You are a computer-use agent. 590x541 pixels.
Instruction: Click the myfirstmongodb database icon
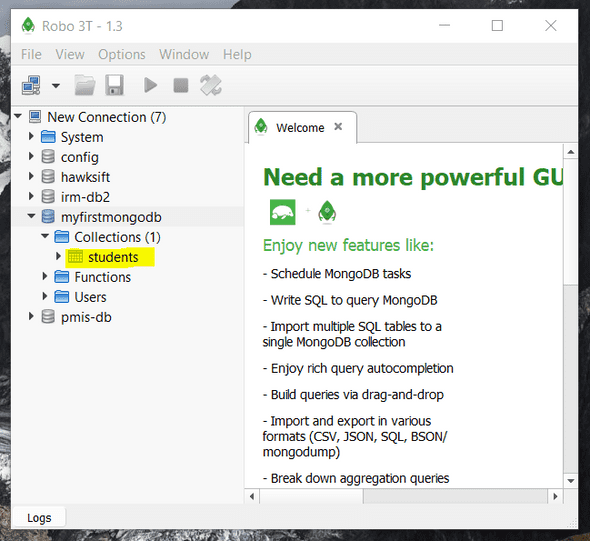48,217
